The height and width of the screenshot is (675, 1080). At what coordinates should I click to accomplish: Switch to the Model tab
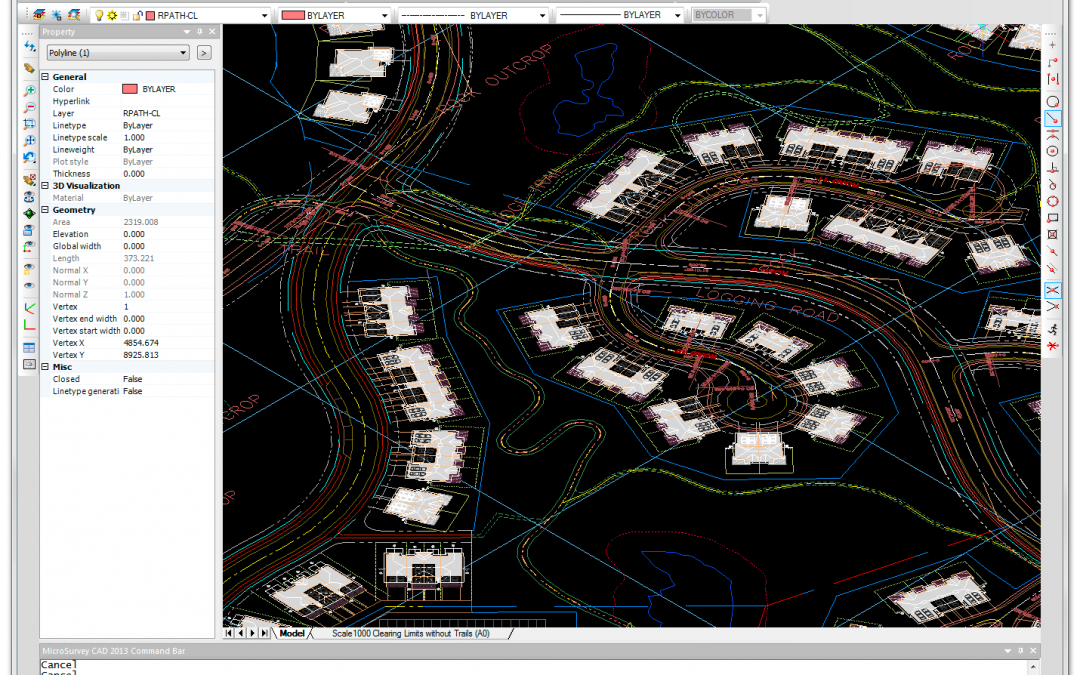[x=292, y=633]
